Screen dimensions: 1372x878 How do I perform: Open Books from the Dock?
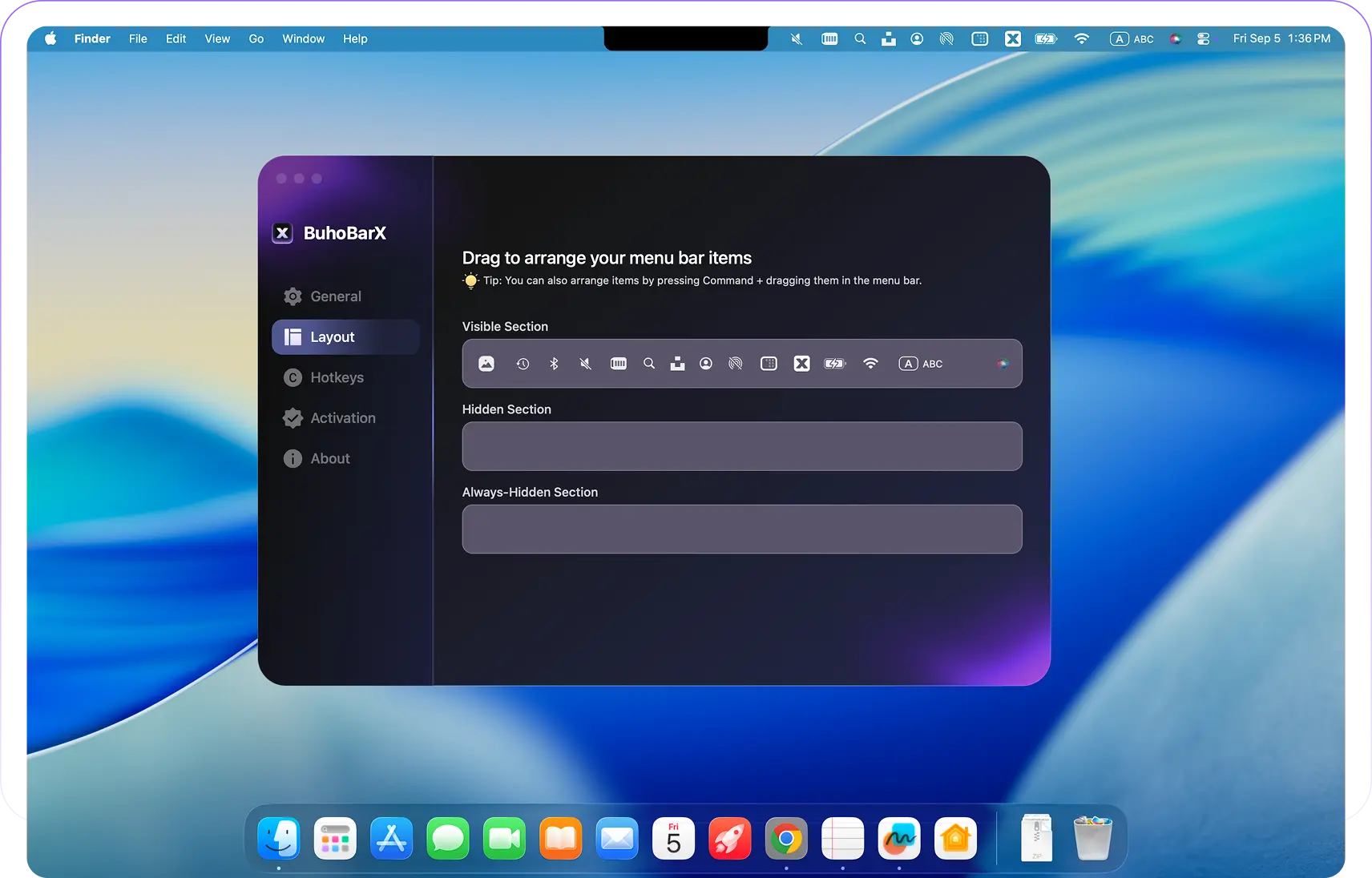(x=561, y=838)
